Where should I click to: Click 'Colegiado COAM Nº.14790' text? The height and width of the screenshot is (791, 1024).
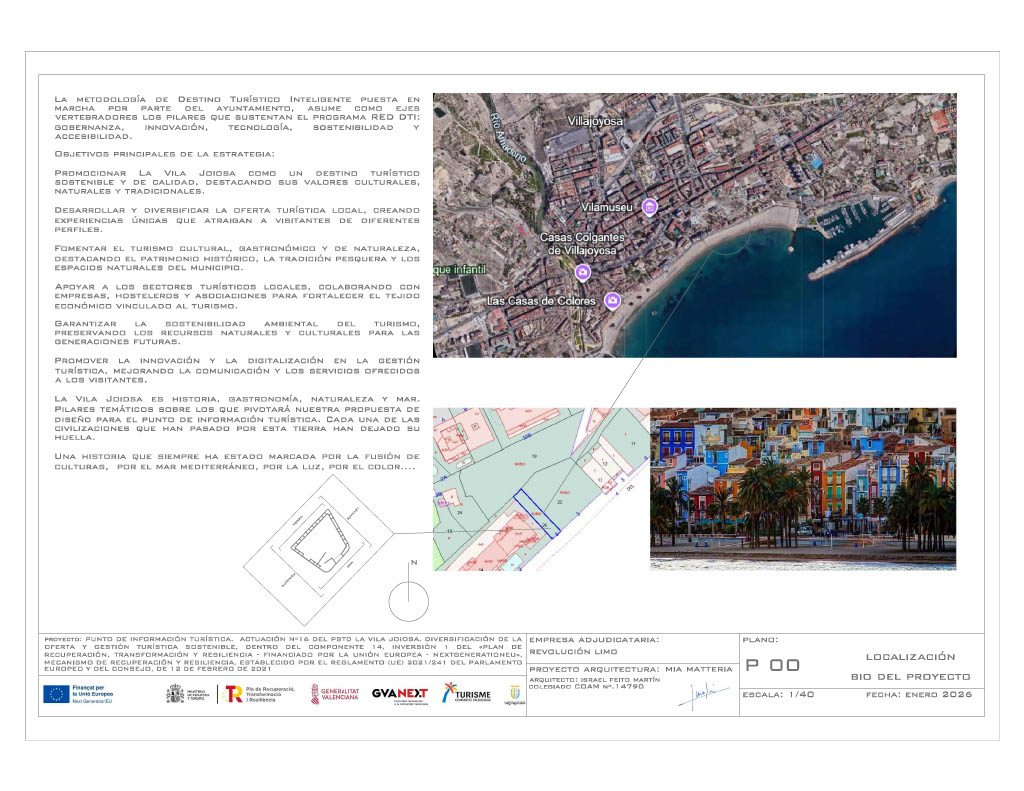[x=586, y=686]
